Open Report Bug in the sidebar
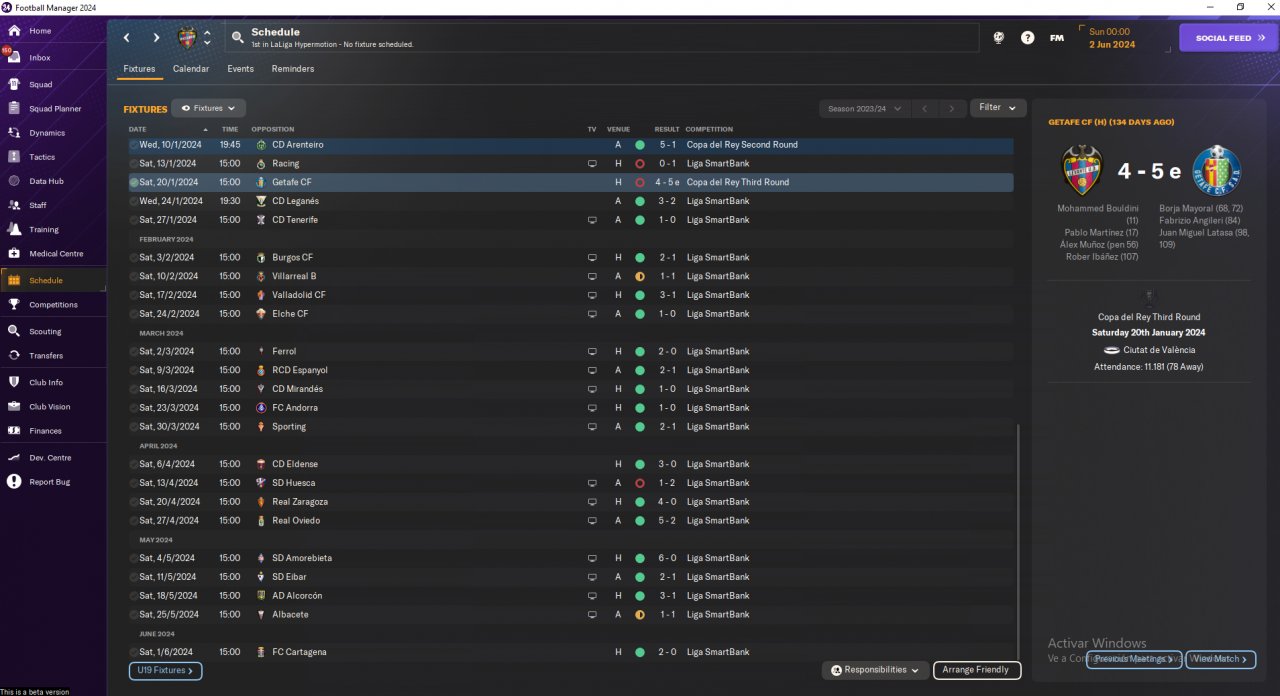 coord(50,482)
